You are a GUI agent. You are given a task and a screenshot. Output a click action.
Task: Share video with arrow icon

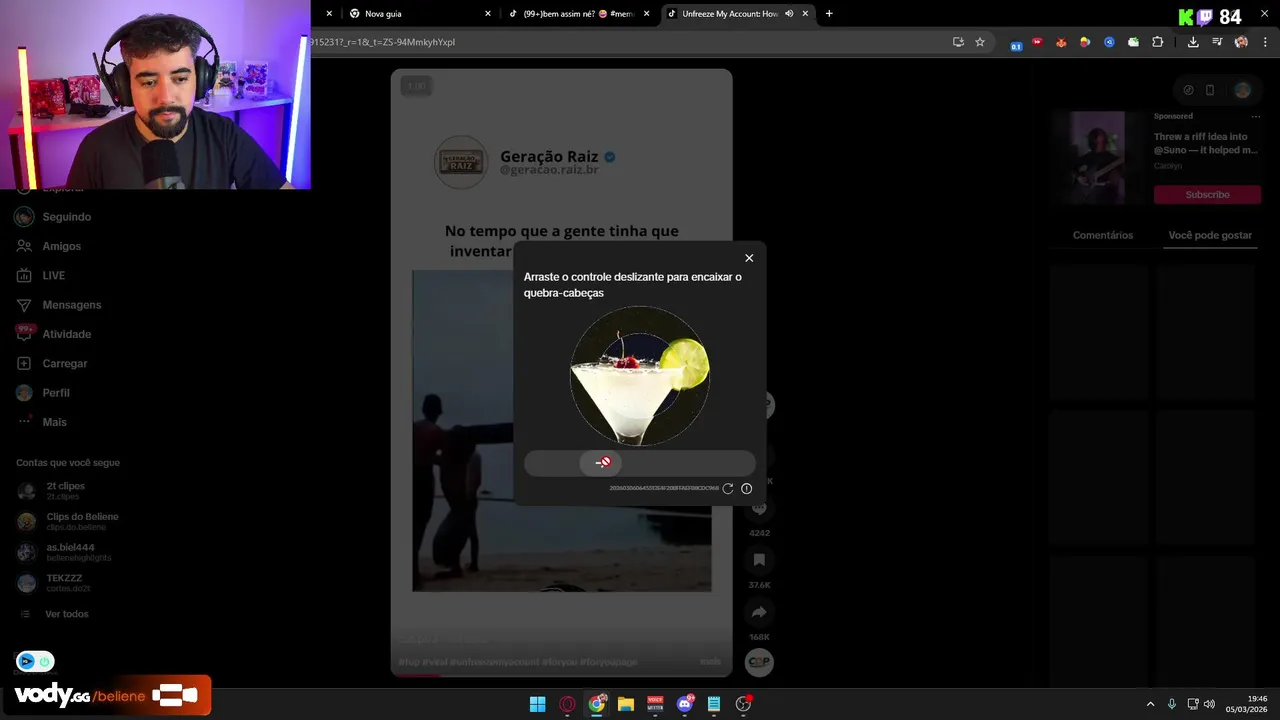click(x=759, y=612)
